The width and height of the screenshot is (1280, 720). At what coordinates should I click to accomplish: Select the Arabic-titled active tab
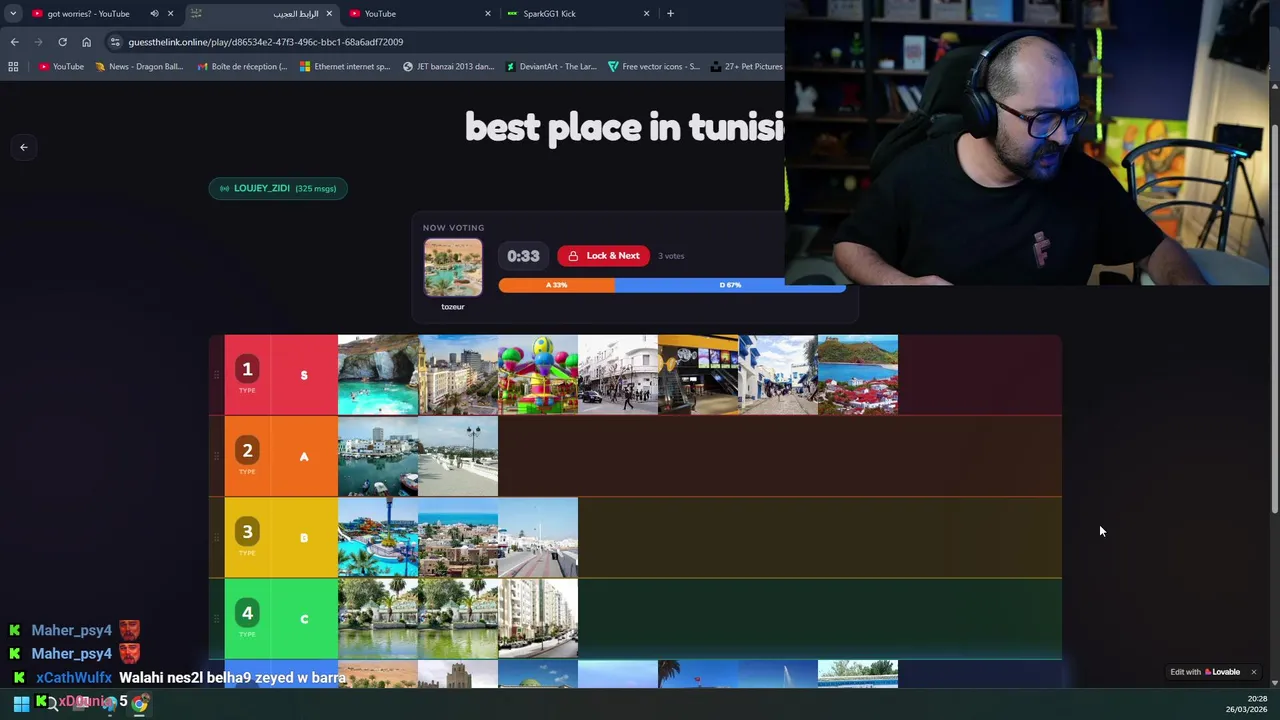(x=262, y=14)
